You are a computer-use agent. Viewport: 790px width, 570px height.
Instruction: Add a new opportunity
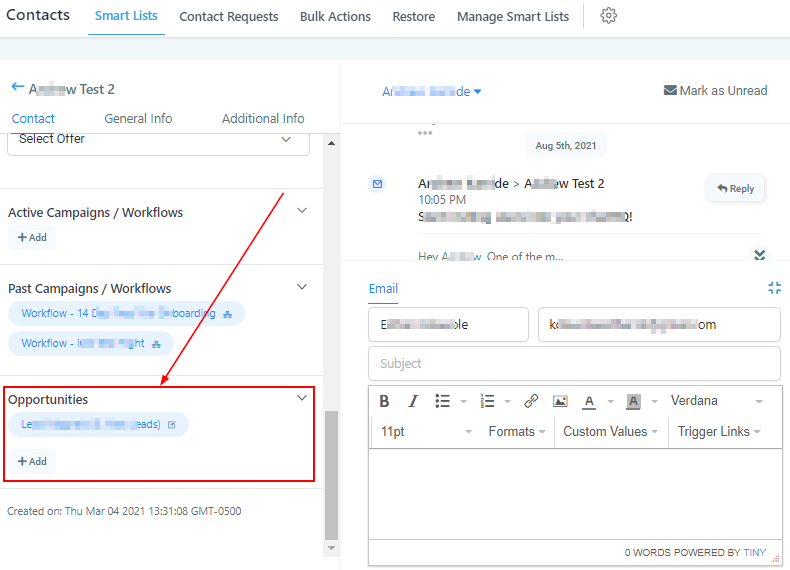coord(32,461)
